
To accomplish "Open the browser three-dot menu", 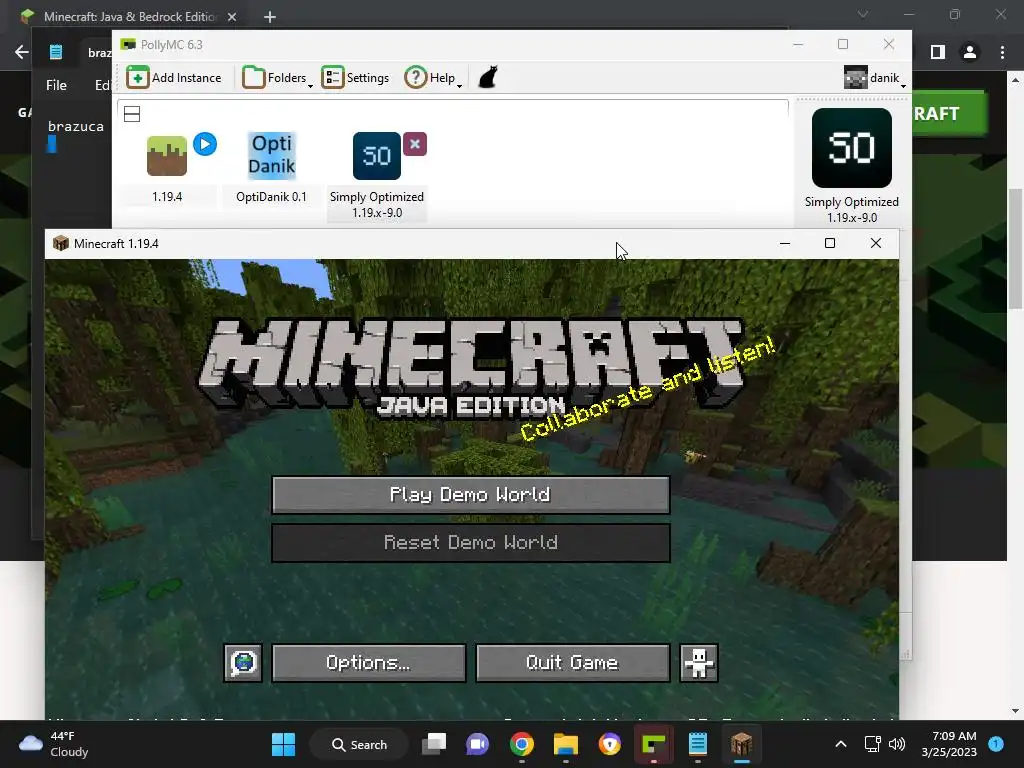I will point(1002,52).
